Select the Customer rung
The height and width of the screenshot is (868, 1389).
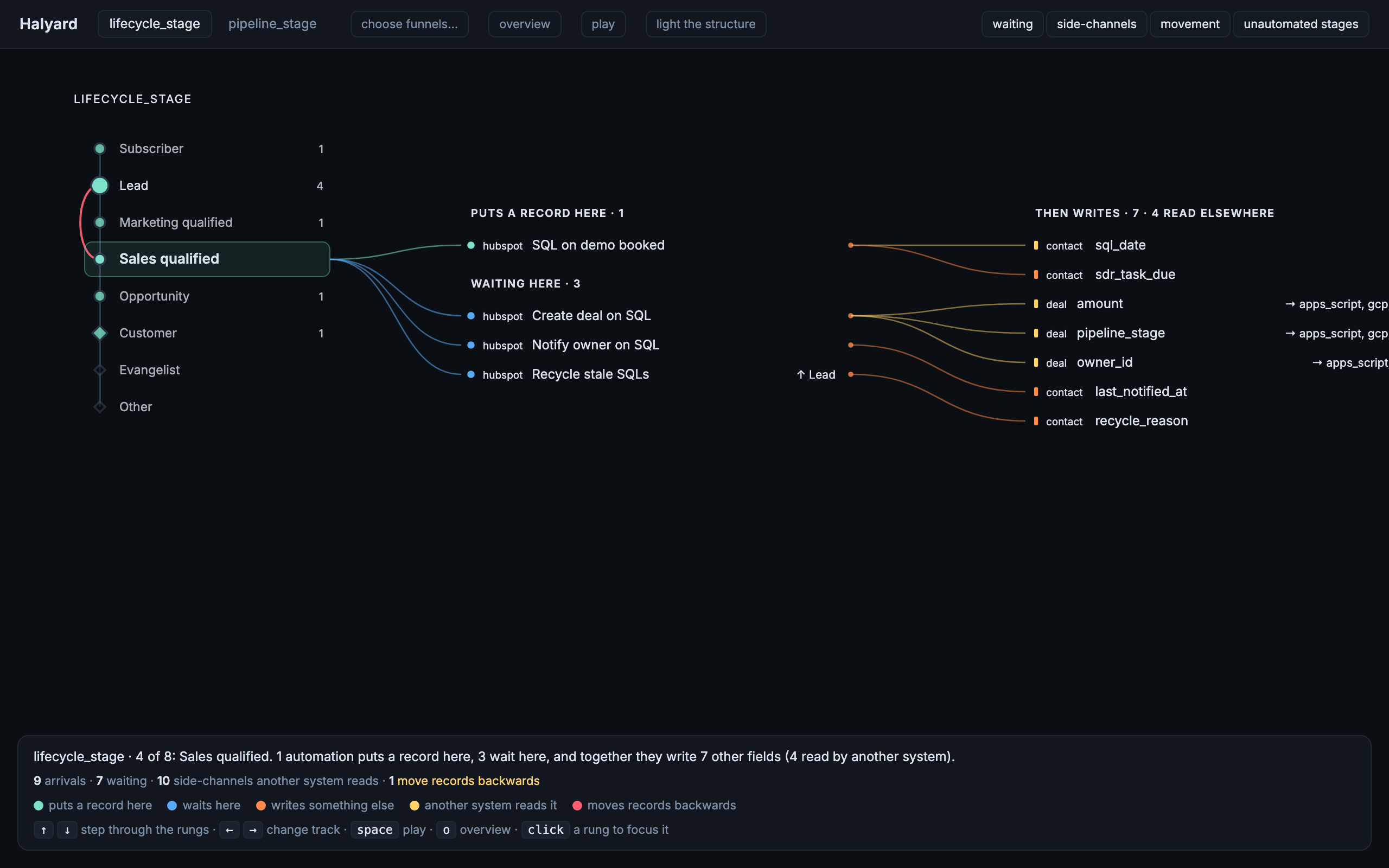pyautogui.click(x=207, y=333)
